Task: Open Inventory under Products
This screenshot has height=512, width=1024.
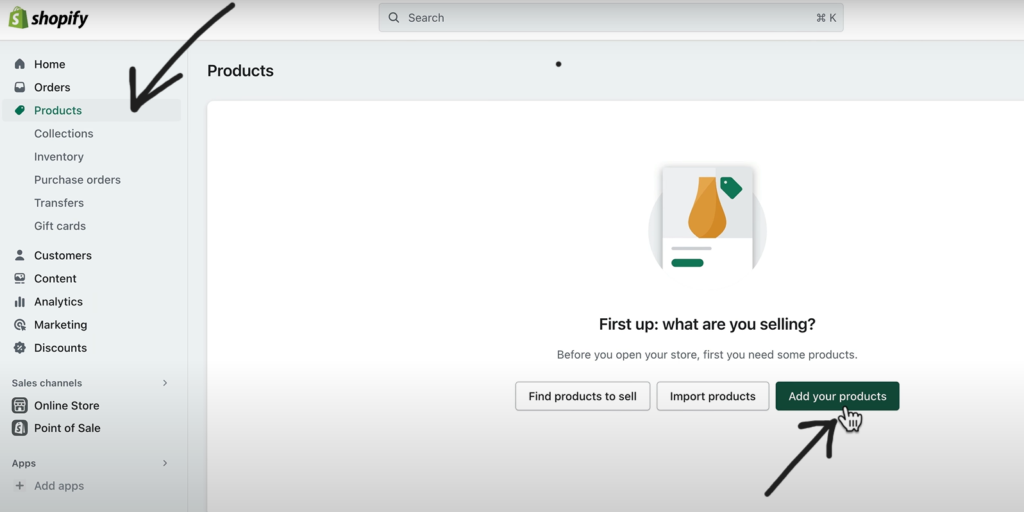Action: coord(59,157)
